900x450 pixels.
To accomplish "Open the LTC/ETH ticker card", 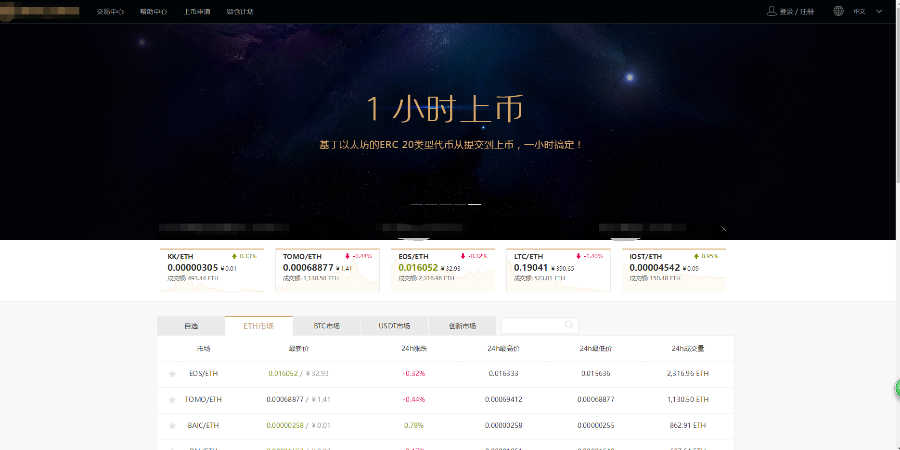I will pyautogui.click(x=558, y=270).
